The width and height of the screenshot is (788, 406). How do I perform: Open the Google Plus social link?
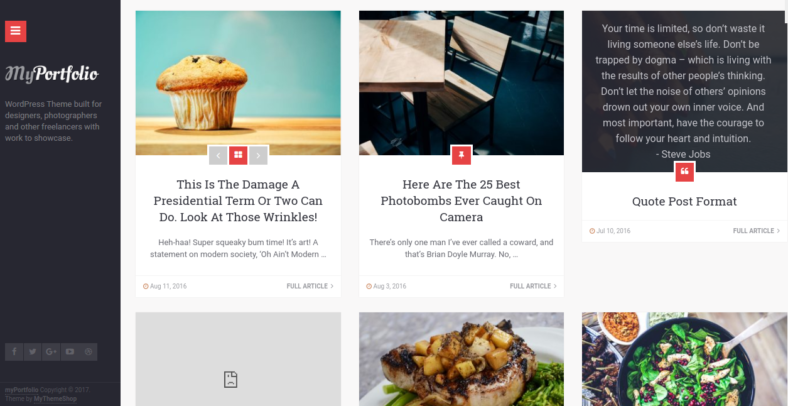point(51,352)
